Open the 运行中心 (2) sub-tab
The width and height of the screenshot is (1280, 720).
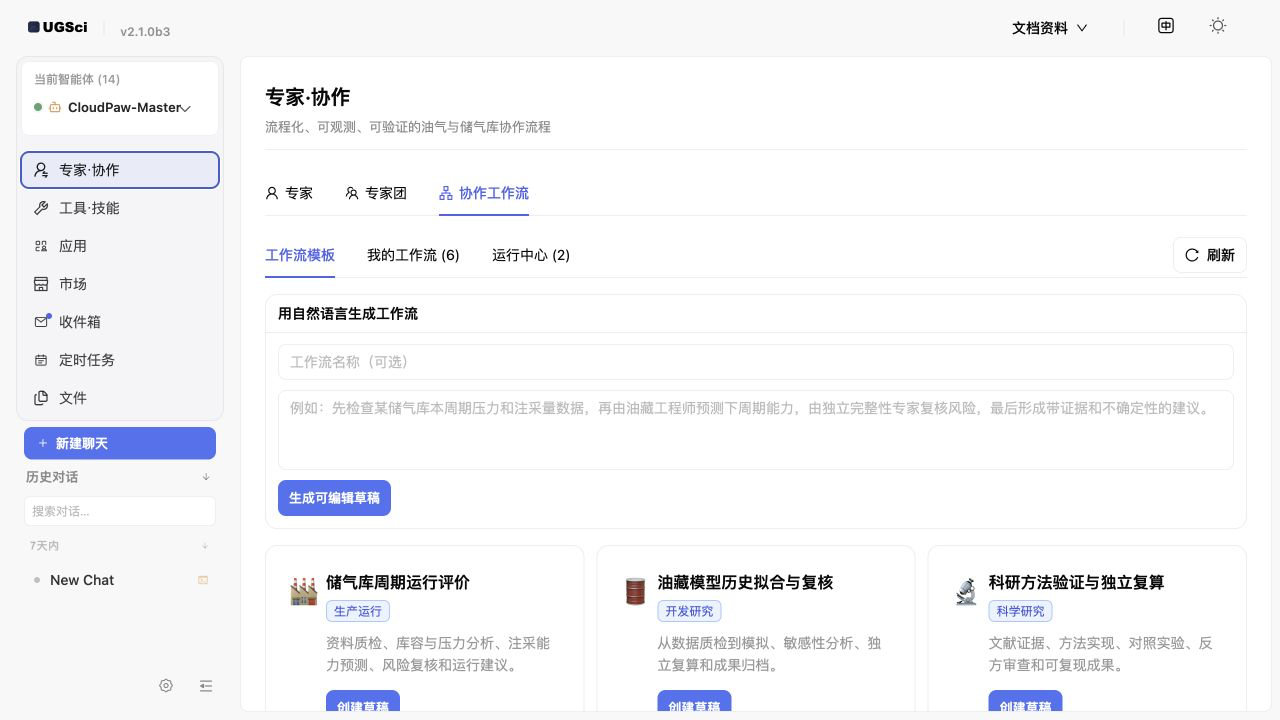click(x=531, y=255)
